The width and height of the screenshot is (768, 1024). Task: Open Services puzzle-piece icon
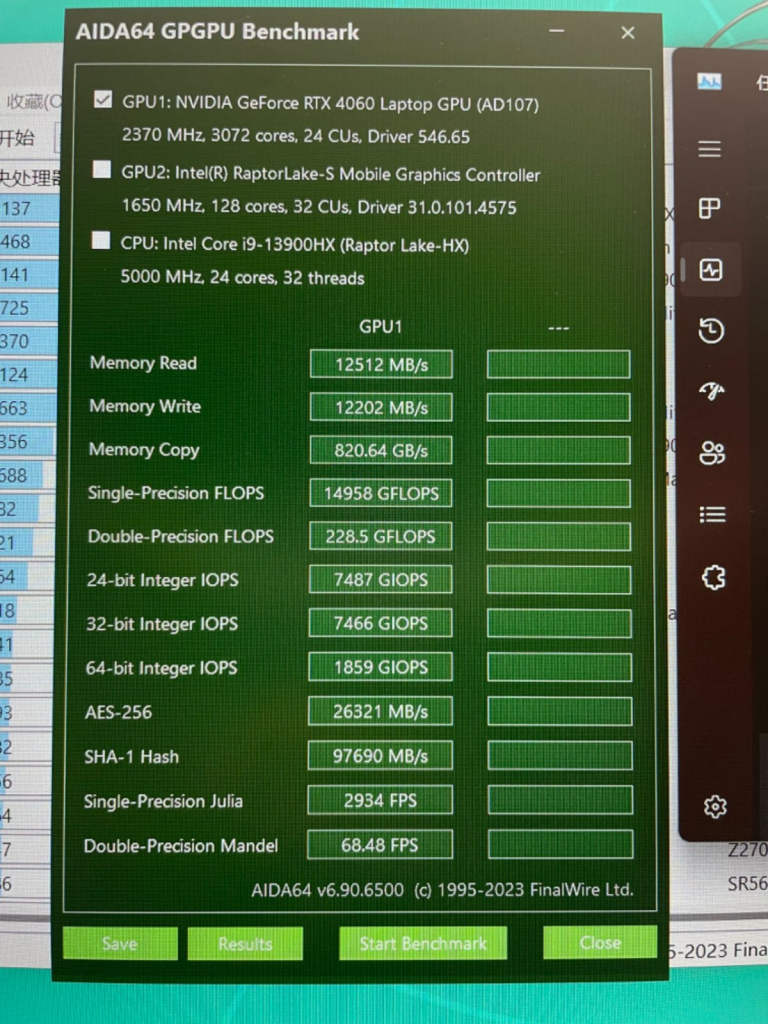[713, 577]
